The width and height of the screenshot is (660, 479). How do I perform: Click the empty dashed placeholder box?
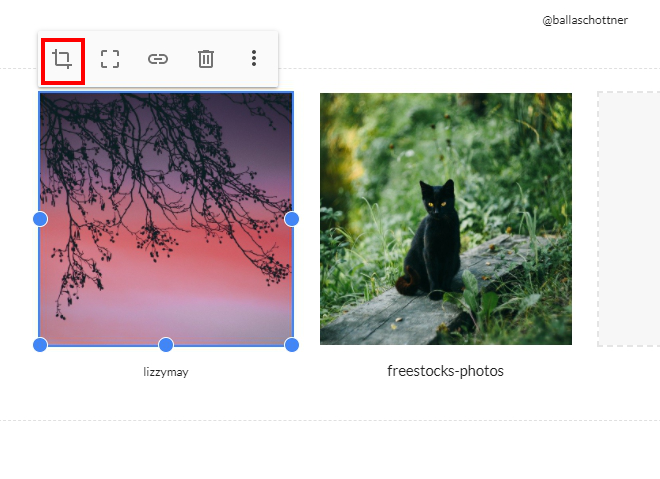[629, 219]
